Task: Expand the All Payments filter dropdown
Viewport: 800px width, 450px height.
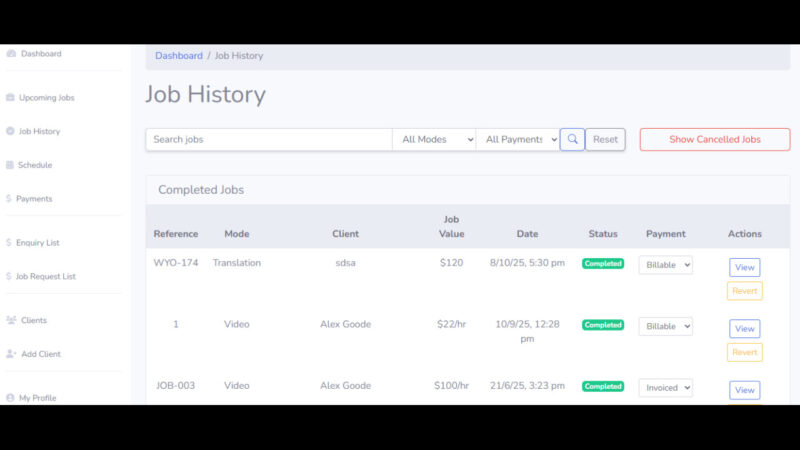Action: pyautogui.click(x=517, y=139)
